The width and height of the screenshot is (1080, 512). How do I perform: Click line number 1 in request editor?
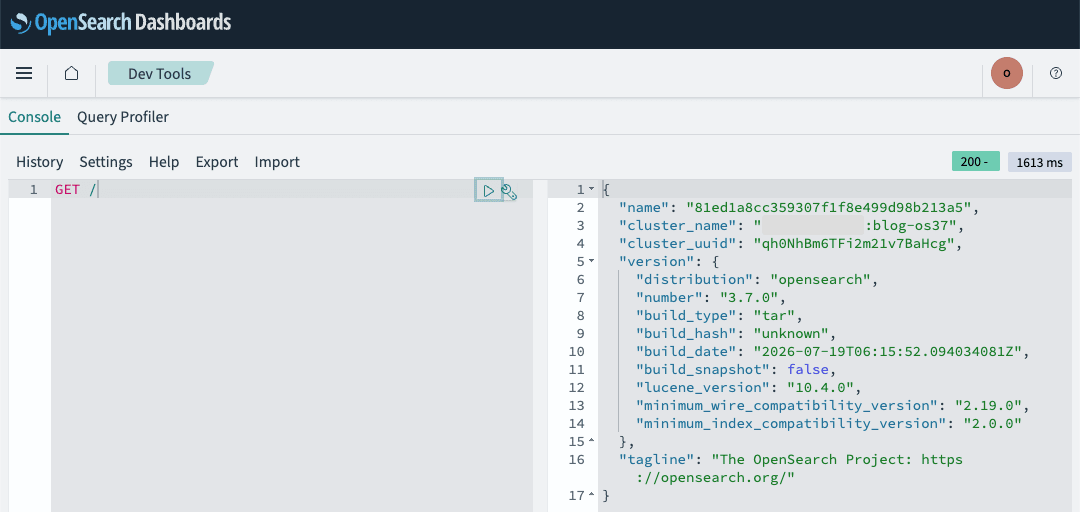(x=34, y=190)
